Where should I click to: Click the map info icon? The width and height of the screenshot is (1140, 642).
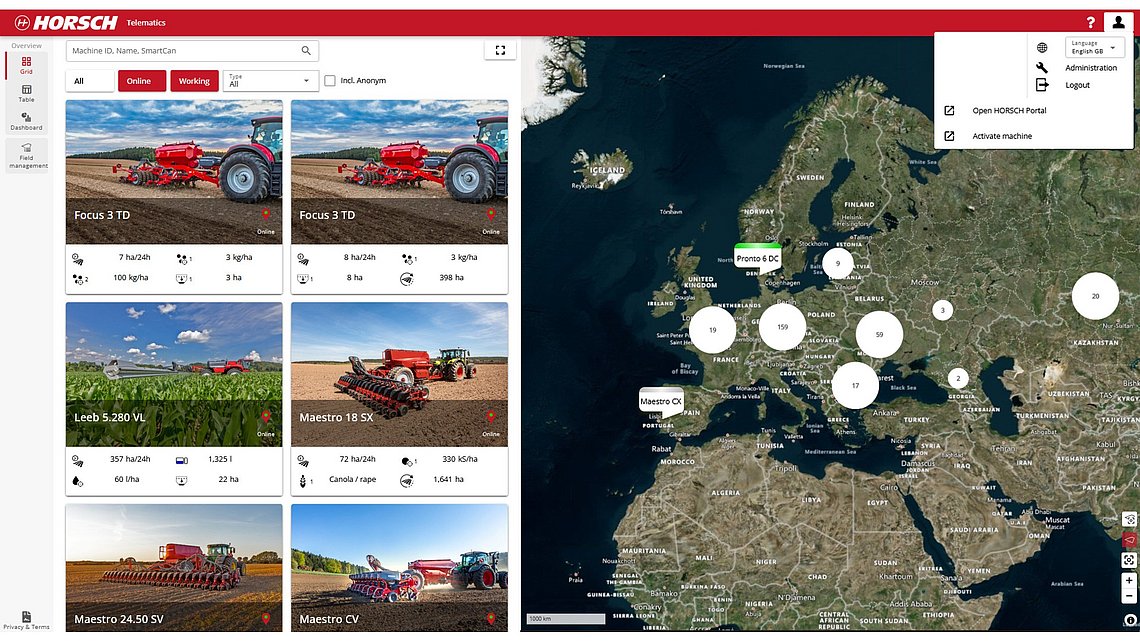pyautogui.click(x=1130, y=620)
